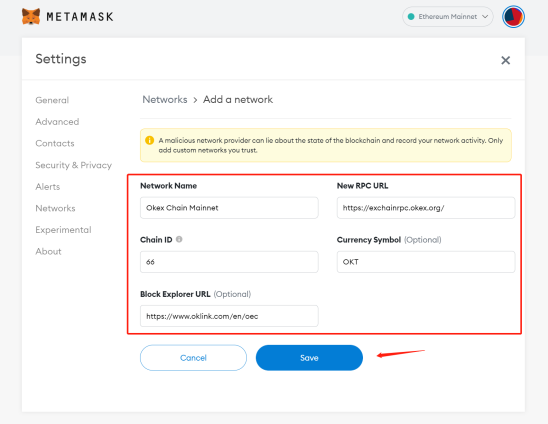This screenshot has height=424, width=548.
Task: Open General settings section
Action: coord(52,100)
